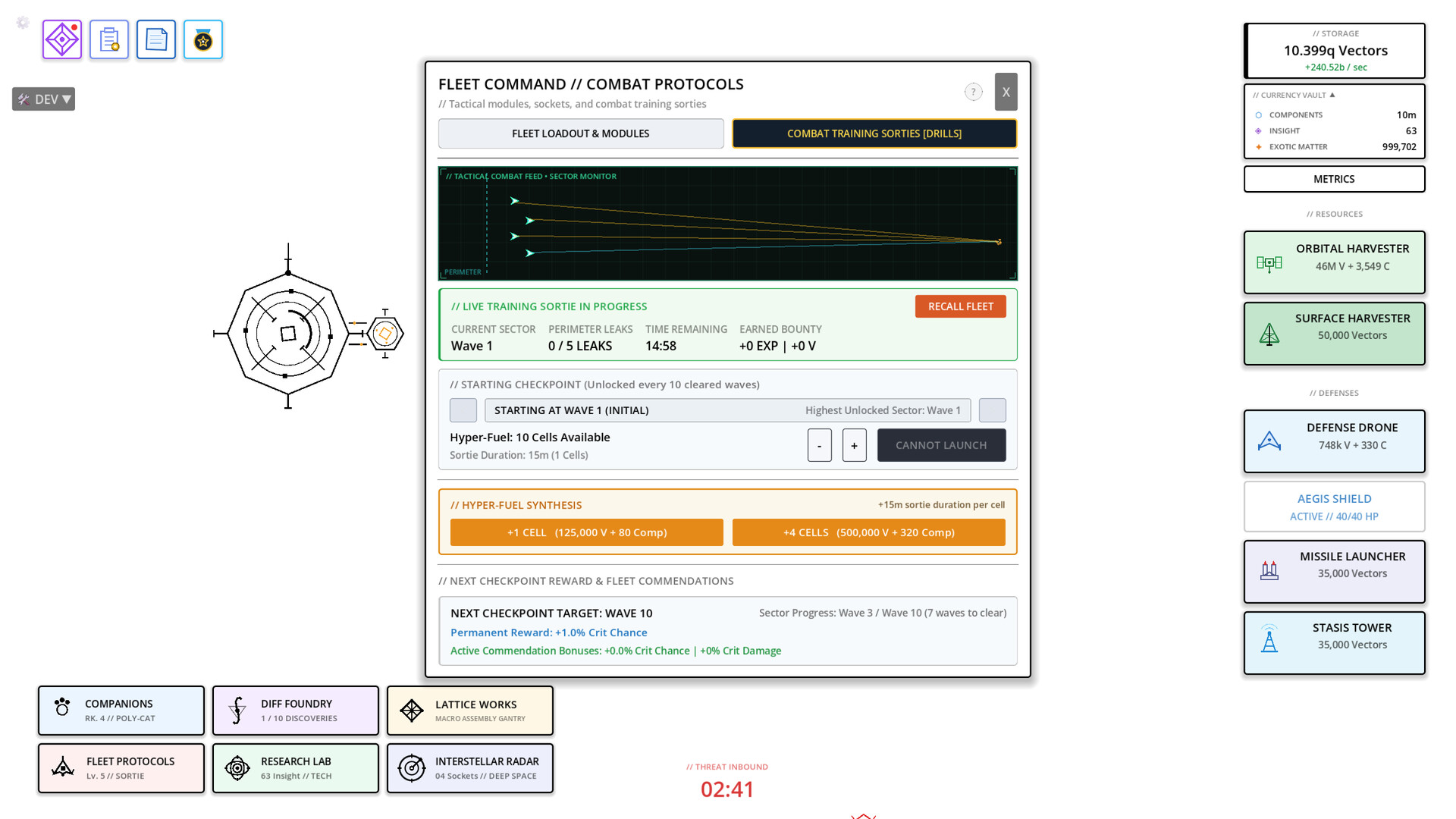The height and width of the screenshot is (819, 1456).
Task: Open the purple diamond target icon
Action: click(62, 39)
